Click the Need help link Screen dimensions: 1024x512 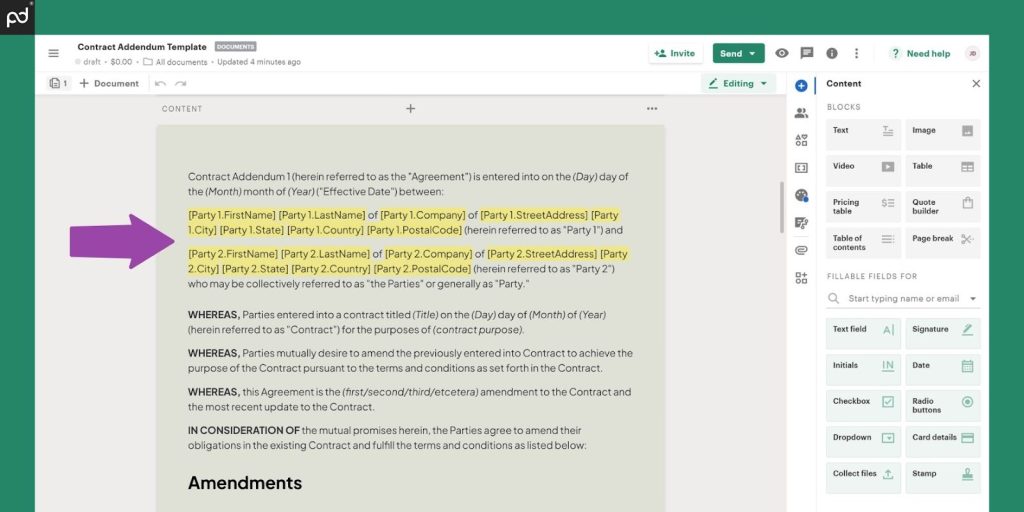tap(920, 54)
